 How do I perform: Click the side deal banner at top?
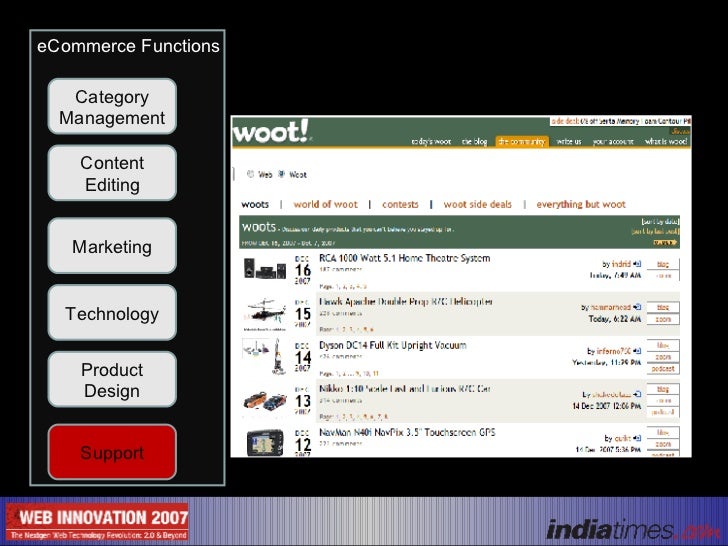621,121
